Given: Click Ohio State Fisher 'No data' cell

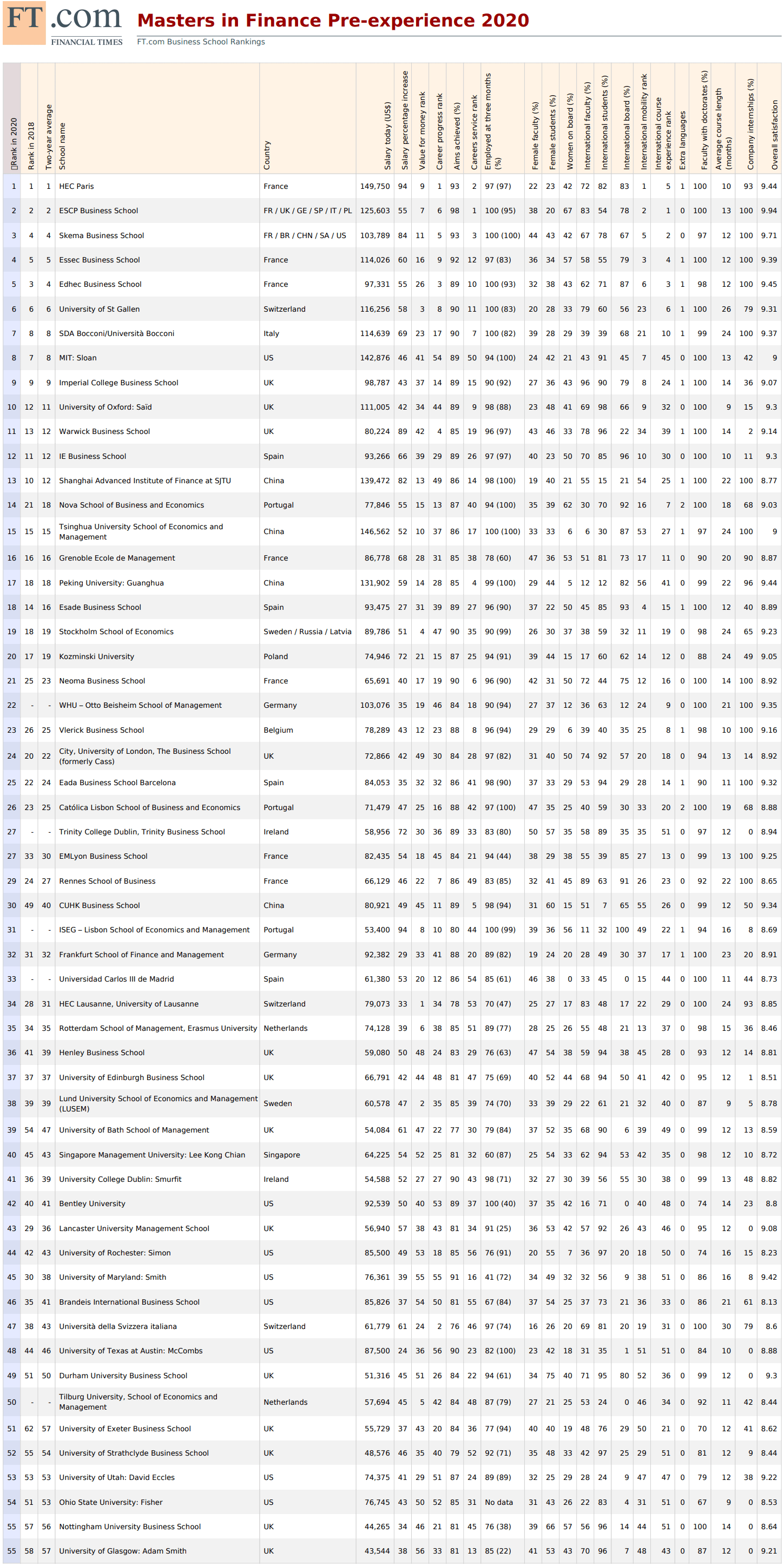Looking at the screenshot, I should (499, 1502).
